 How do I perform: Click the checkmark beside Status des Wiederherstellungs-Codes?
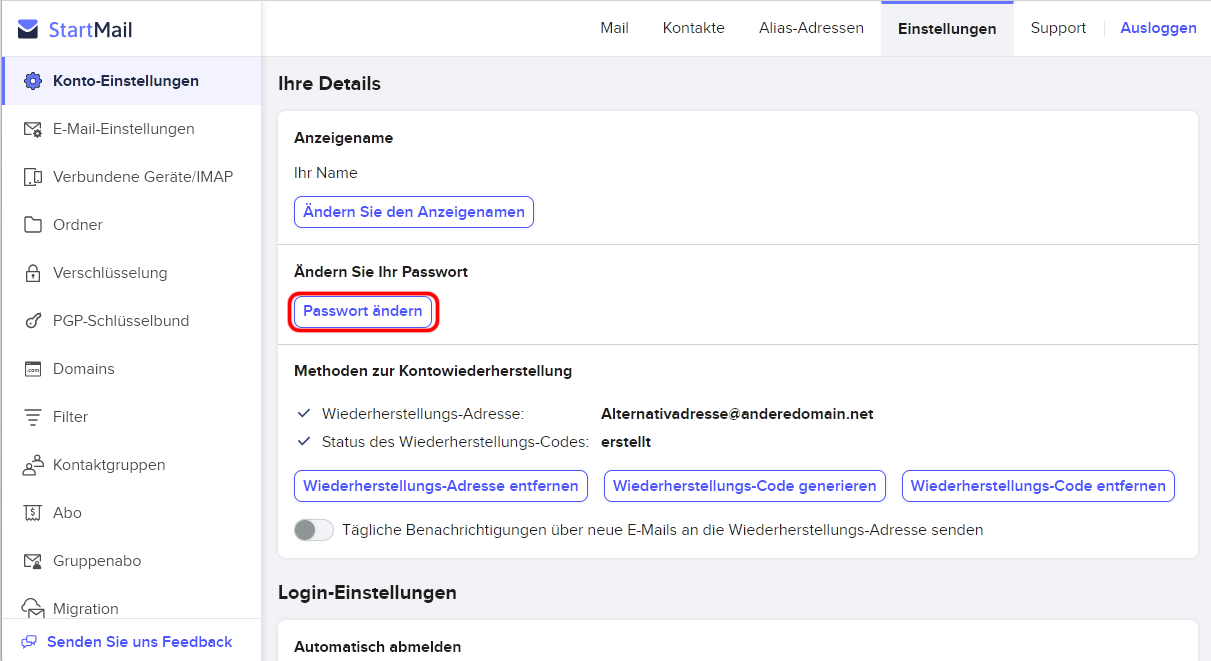(x=305, y=442)
